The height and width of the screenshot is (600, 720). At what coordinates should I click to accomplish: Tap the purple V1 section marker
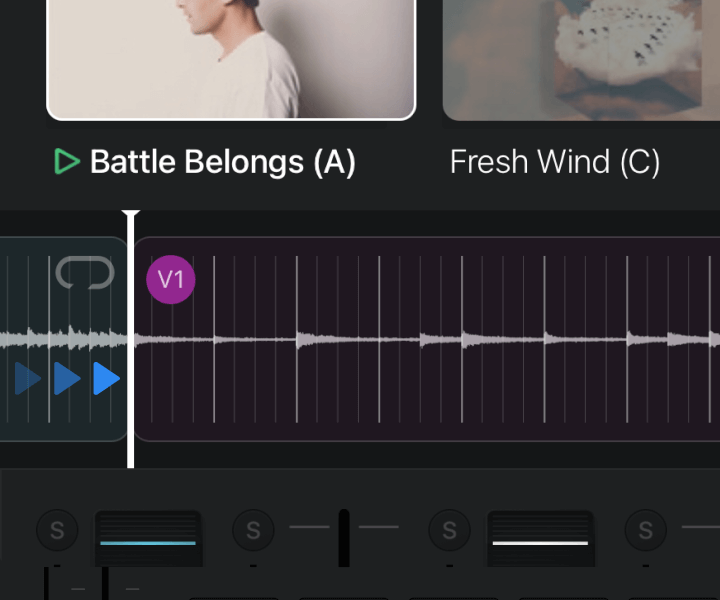tap(171, 280)
